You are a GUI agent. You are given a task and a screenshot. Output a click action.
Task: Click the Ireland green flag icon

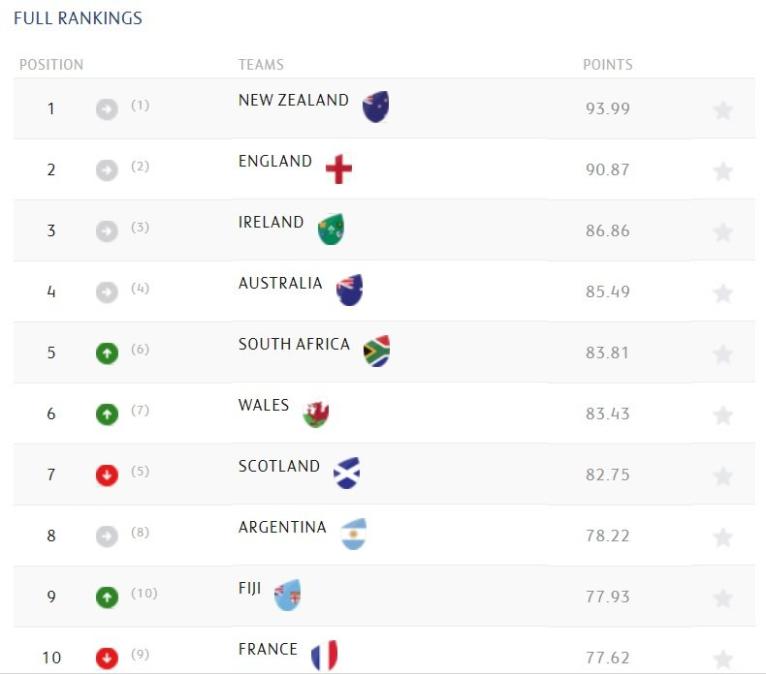[331, 230]
